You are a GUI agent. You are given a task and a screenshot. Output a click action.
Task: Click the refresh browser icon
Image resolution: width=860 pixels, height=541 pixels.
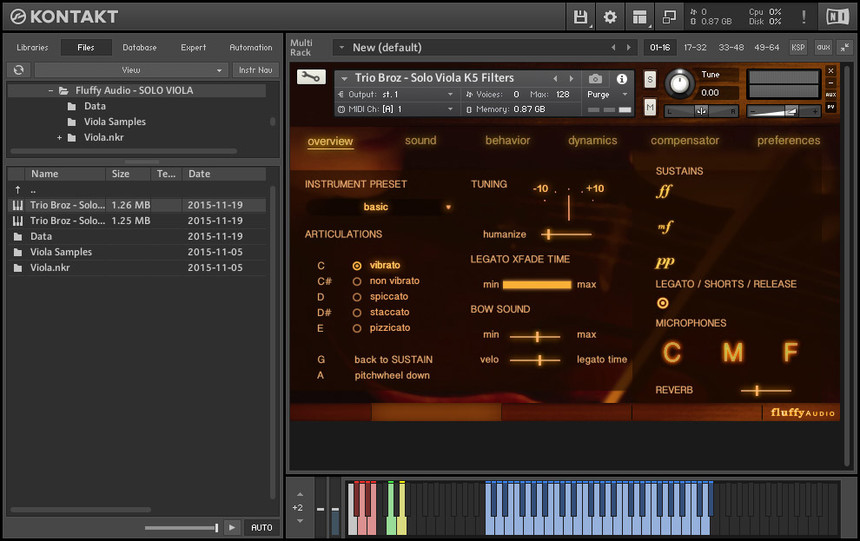(x=19, y=70)
